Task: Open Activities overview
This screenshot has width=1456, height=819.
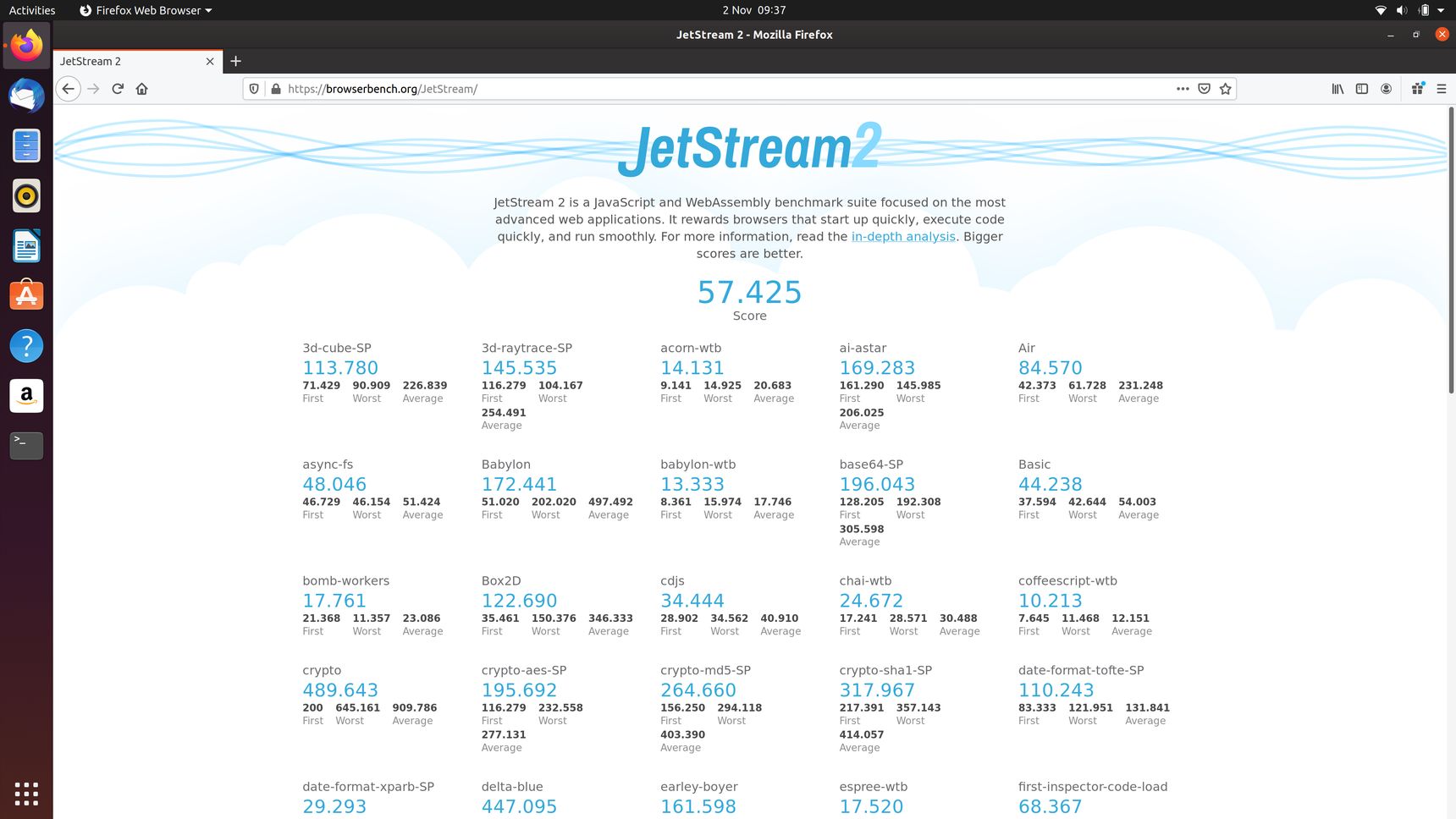Action: pos(32,10)
